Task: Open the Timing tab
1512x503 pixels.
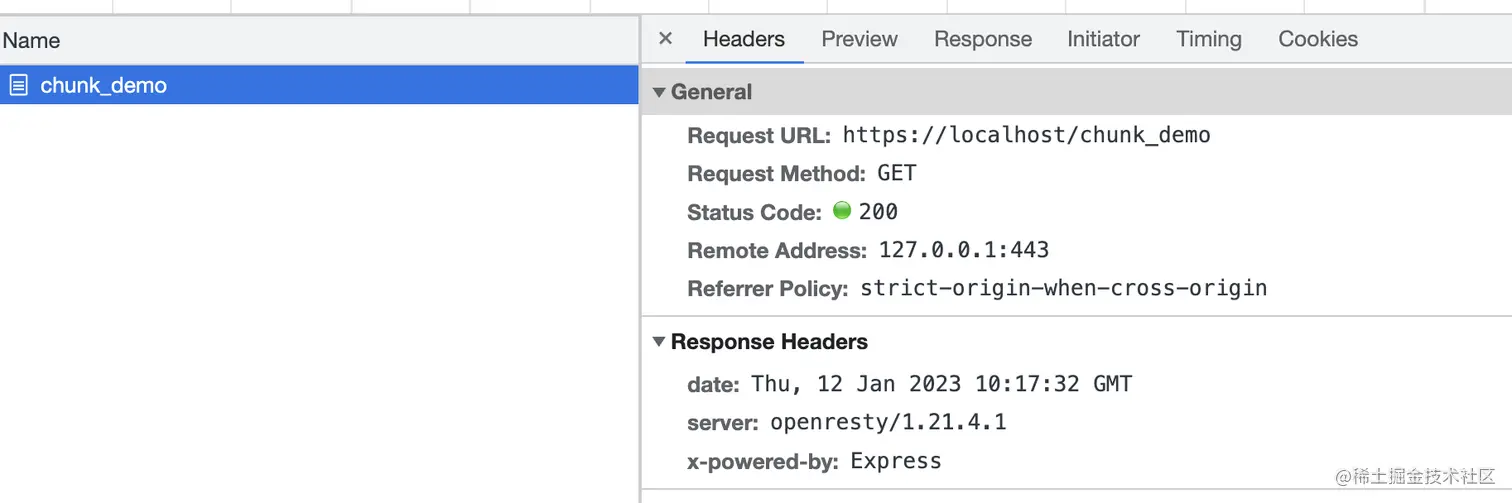Action: (1208, 39)
